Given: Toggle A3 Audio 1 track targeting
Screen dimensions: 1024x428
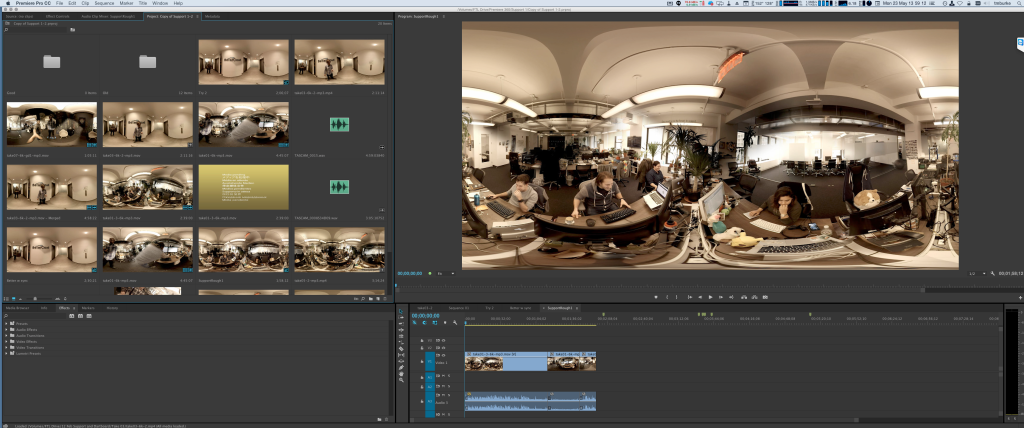Looking at the screenshot, I should click(430, 401).
